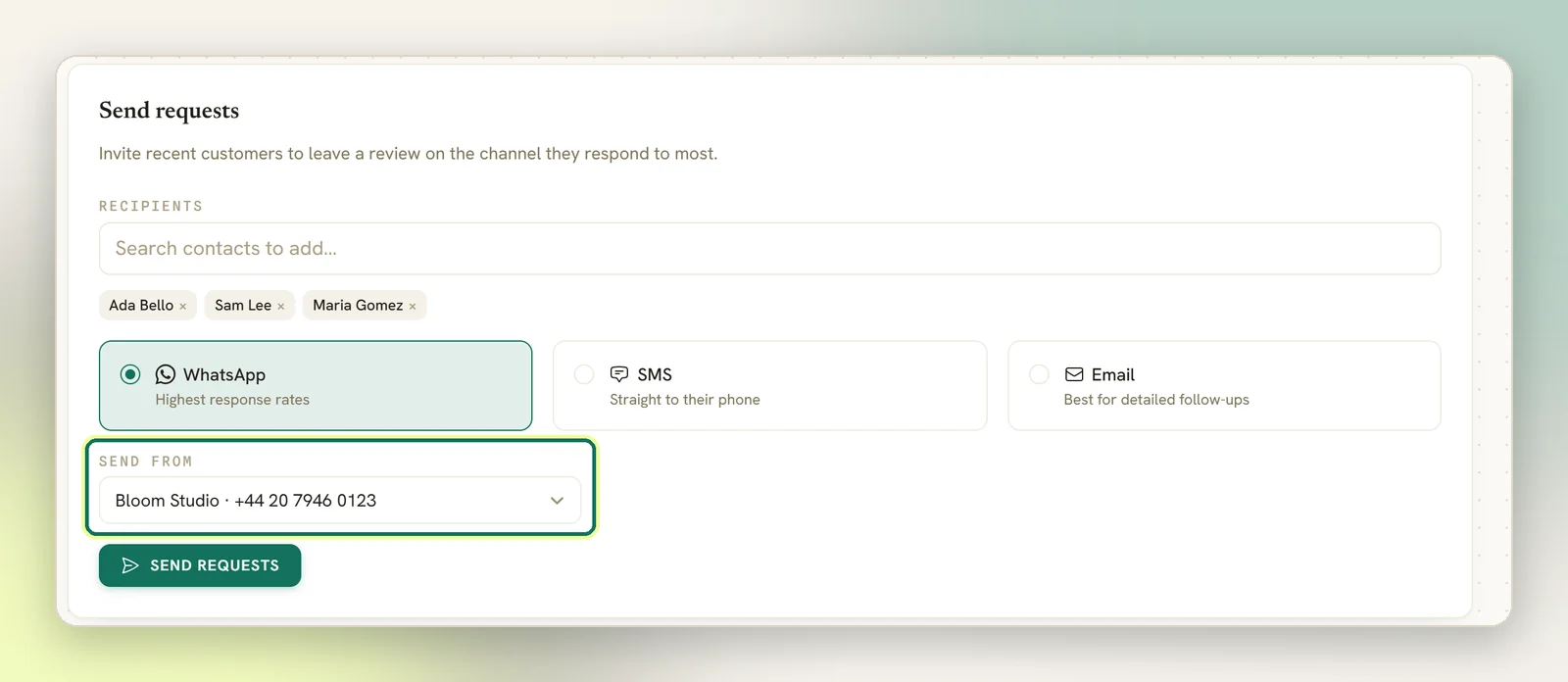This screenshot has width=1568, height=682.
Task: Click the Email envelope icon
Action: (1074, 374)
